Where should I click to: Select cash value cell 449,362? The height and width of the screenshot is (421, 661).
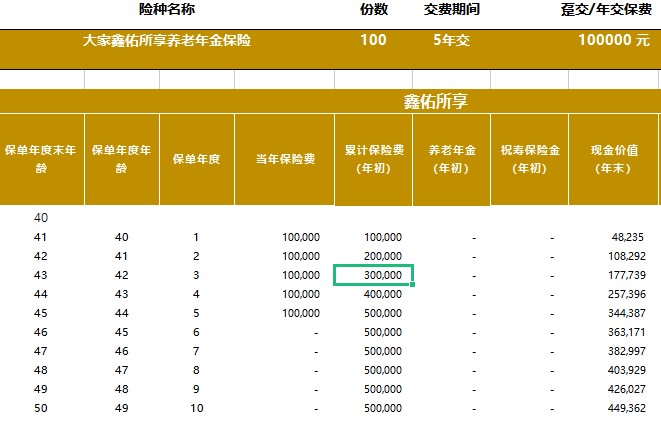pyautogui.click(x=626, y=408)
